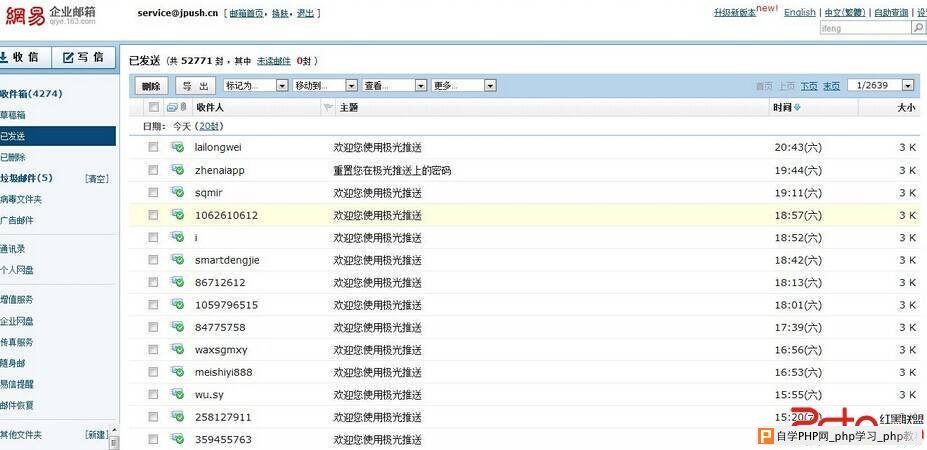Click the 清空 link beside 垃圾邮件
Viewport: 927px width, 450px height.
pos(97,179)
